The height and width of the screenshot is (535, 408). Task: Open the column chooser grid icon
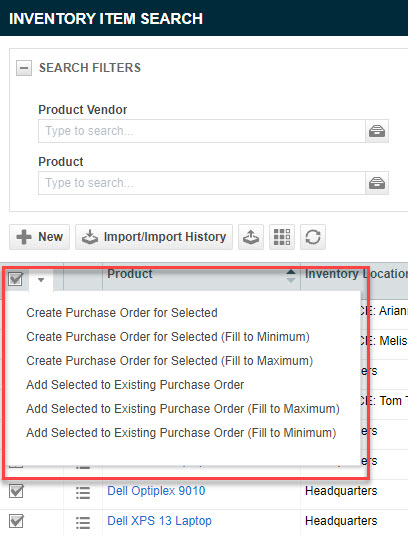[282, 237]
